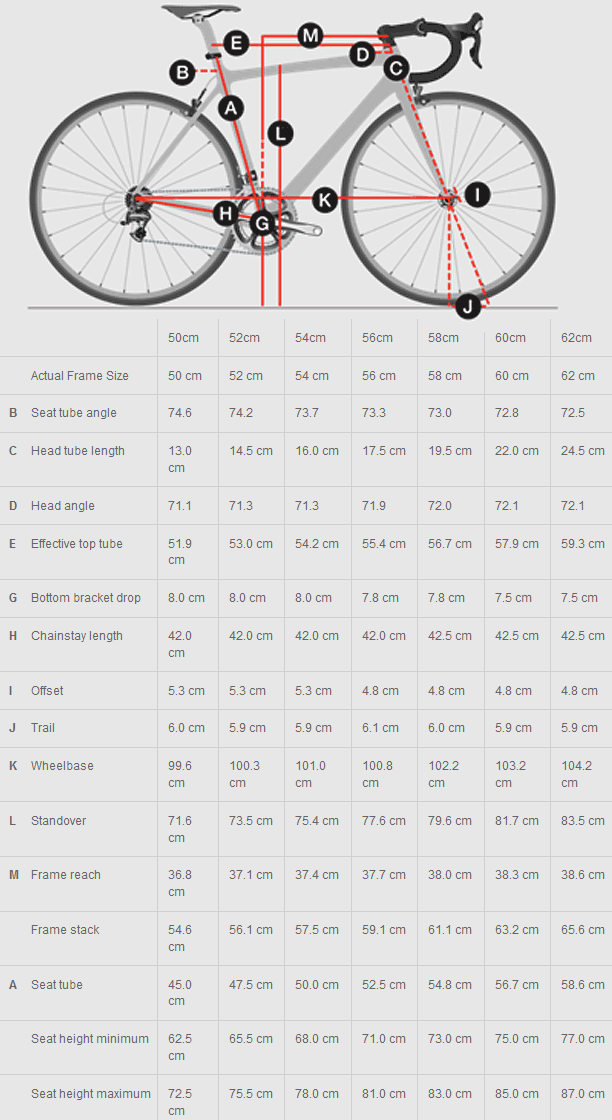Select the 62cm column header
612x1120 pixels.
(x=577, y=338)
